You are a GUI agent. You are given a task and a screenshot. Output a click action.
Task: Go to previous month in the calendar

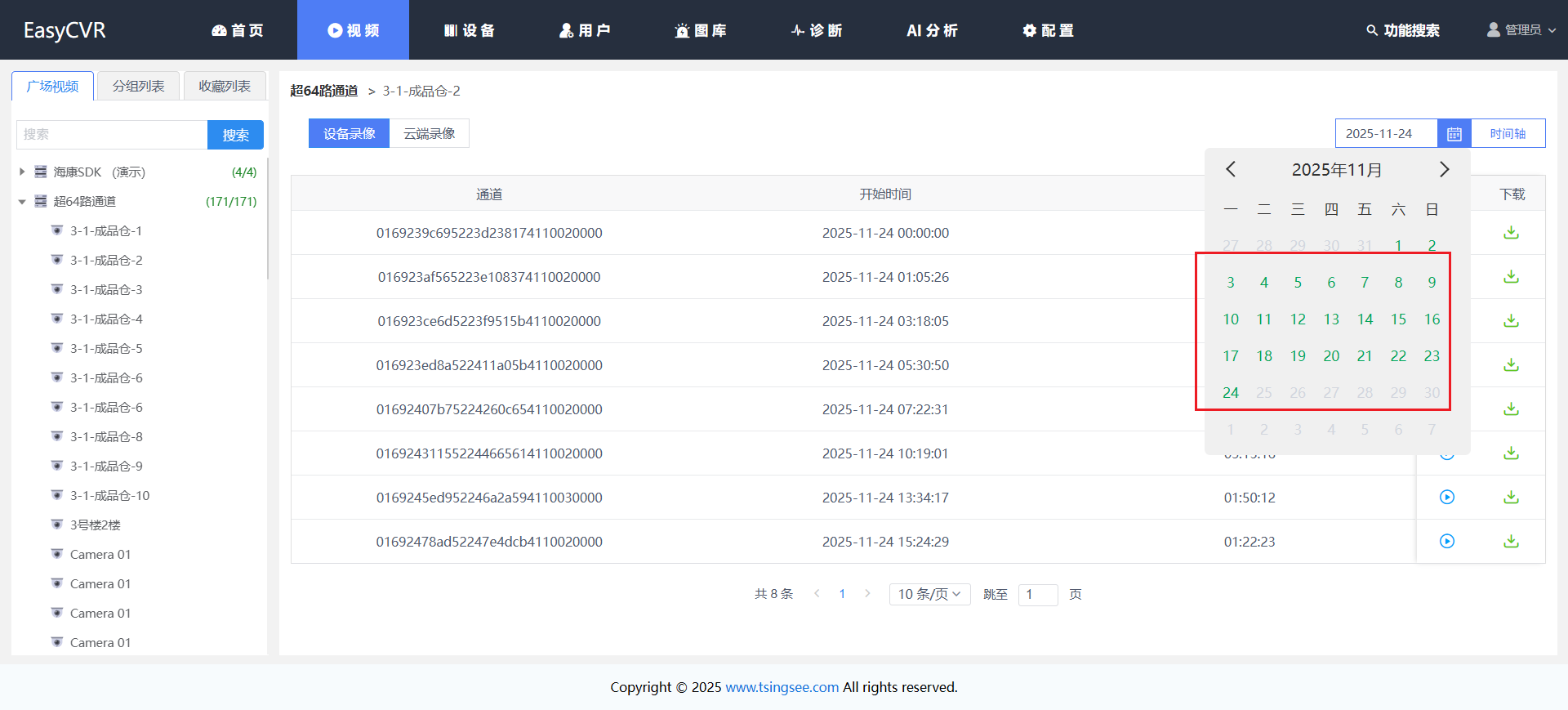1231,169
